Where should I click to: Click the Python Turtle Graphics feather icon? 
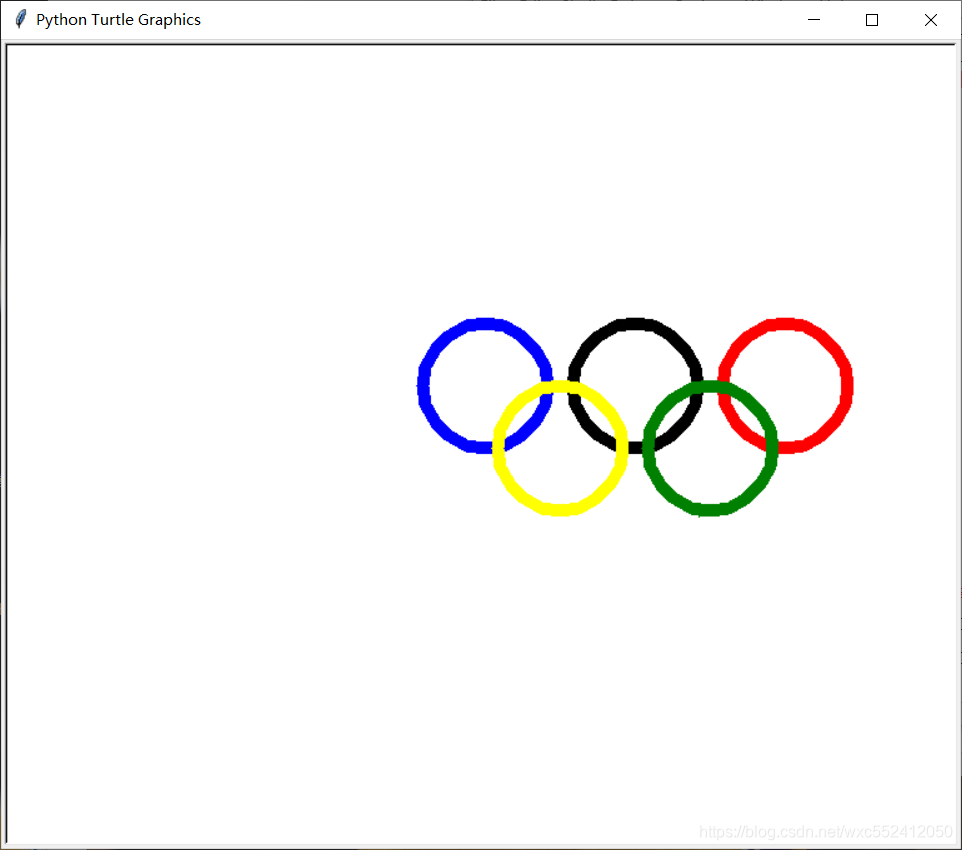pos(20,19)
